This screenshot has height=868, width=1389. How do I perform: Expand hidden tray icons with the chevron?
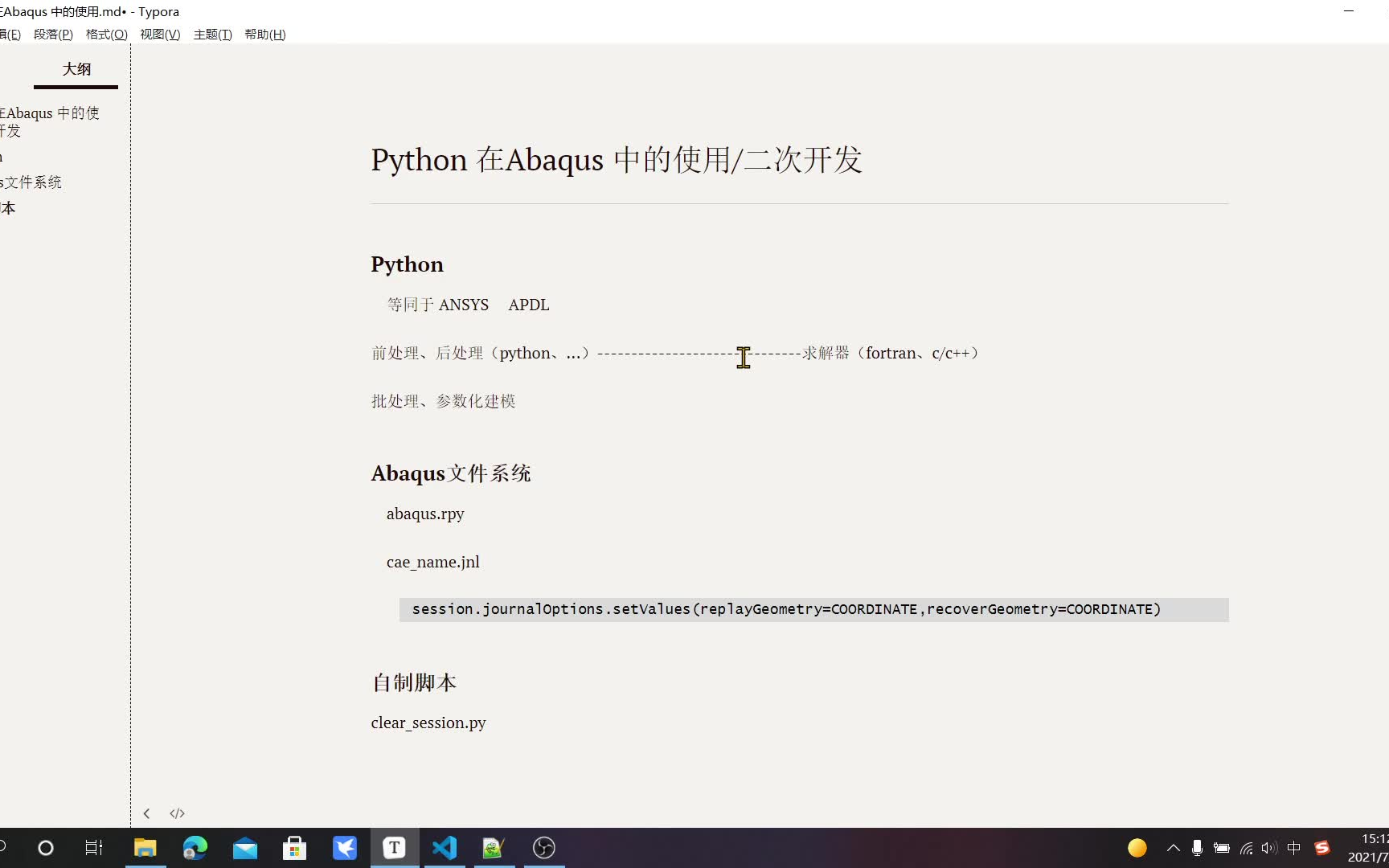[x=1174, y=848]
